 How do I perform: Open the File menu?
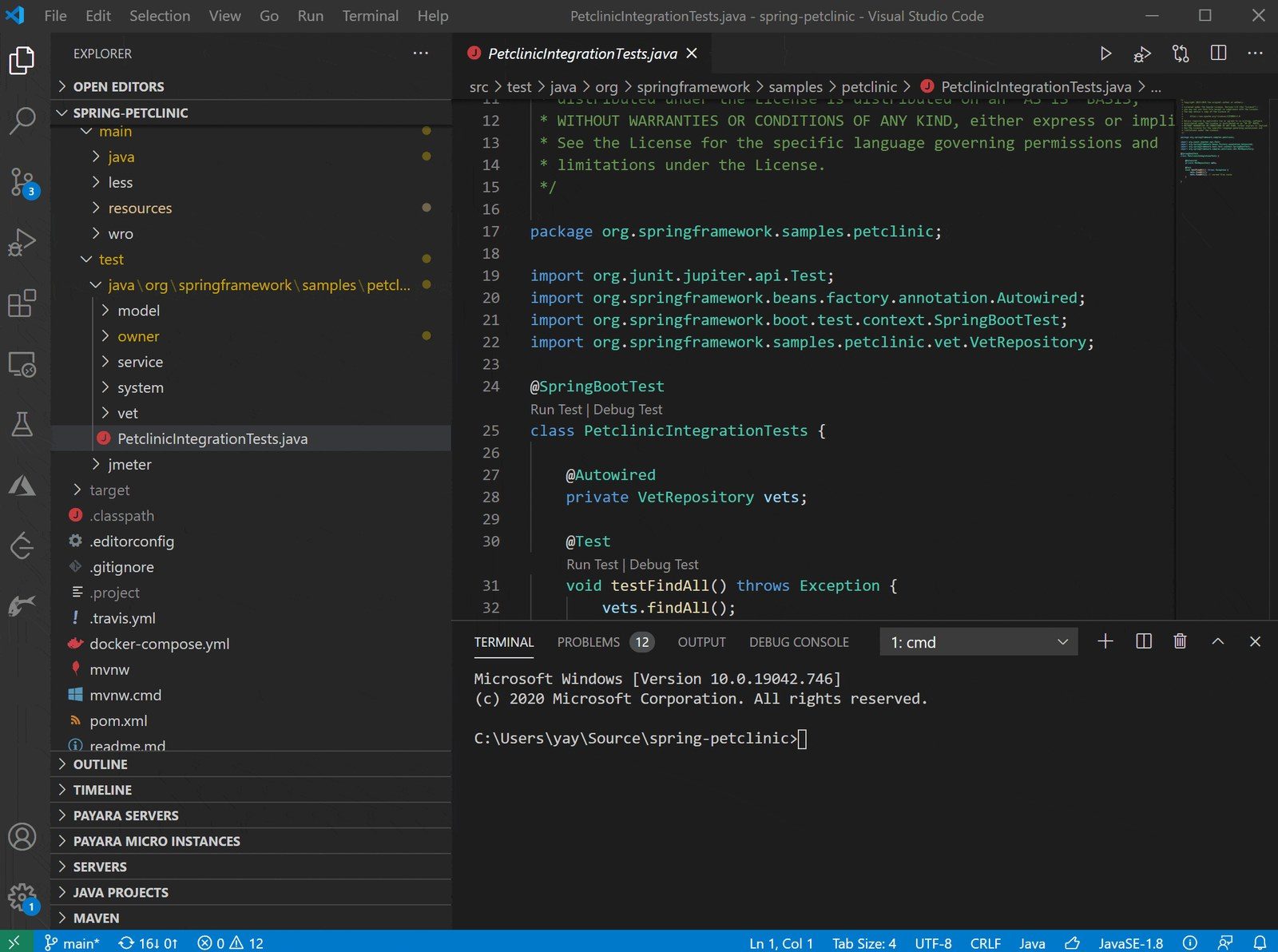[55, 16]
